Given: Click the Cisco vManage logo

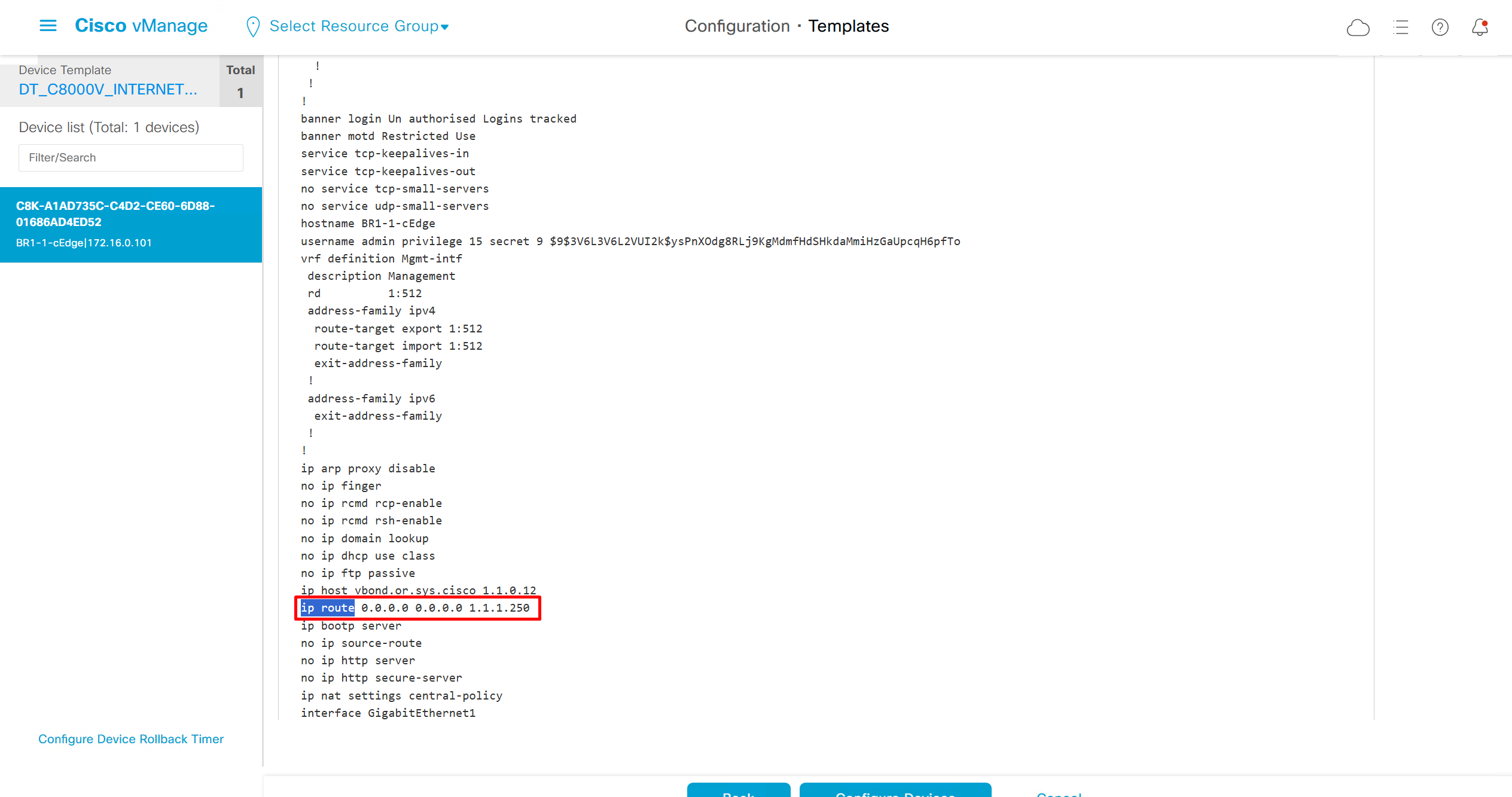Looking at the screenshot, I should click(x=141, y=26).
